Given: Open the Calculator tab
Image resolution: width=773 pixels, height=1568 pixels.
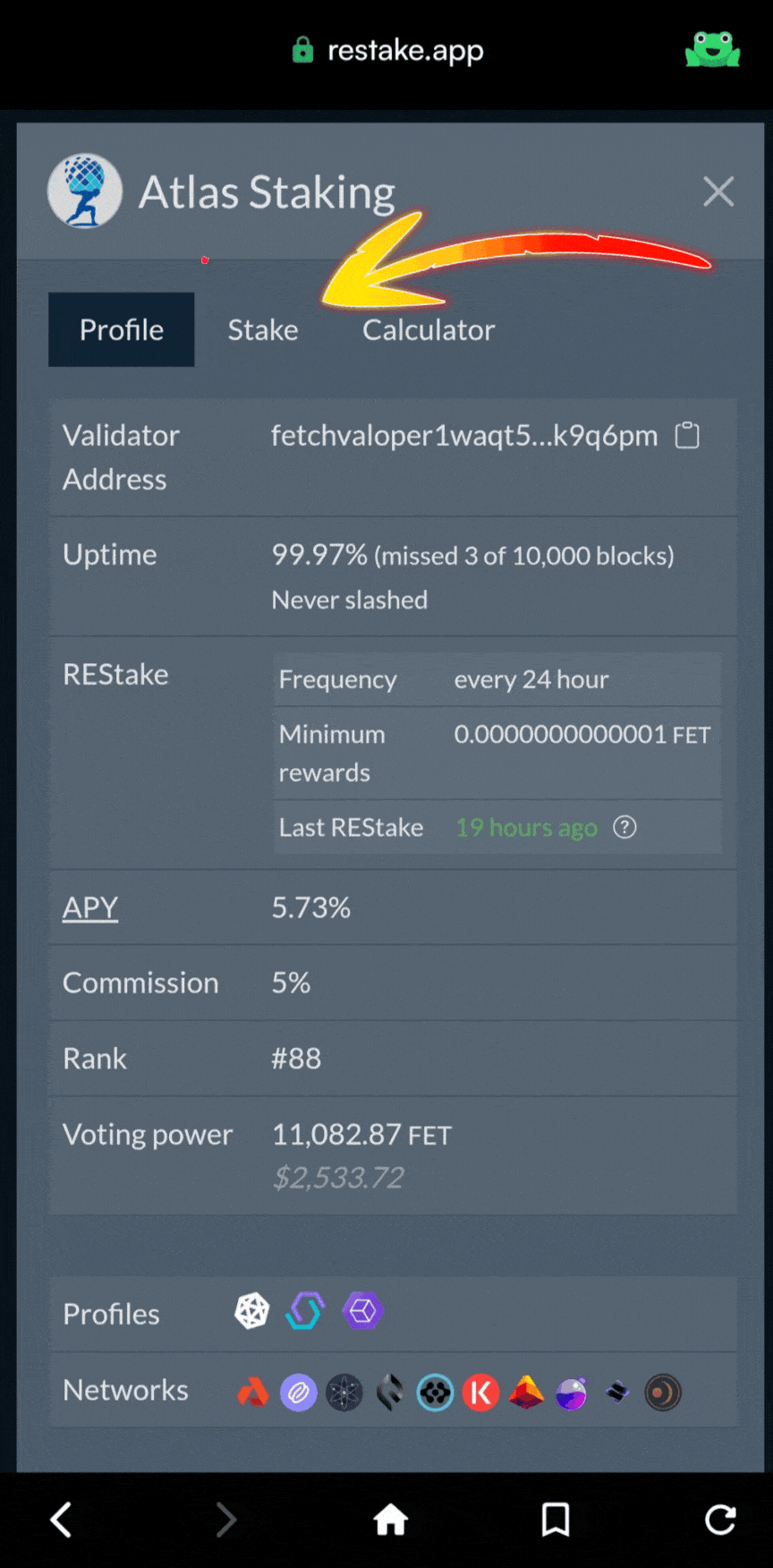Looking at the screenshot, I should click(429, 329).
